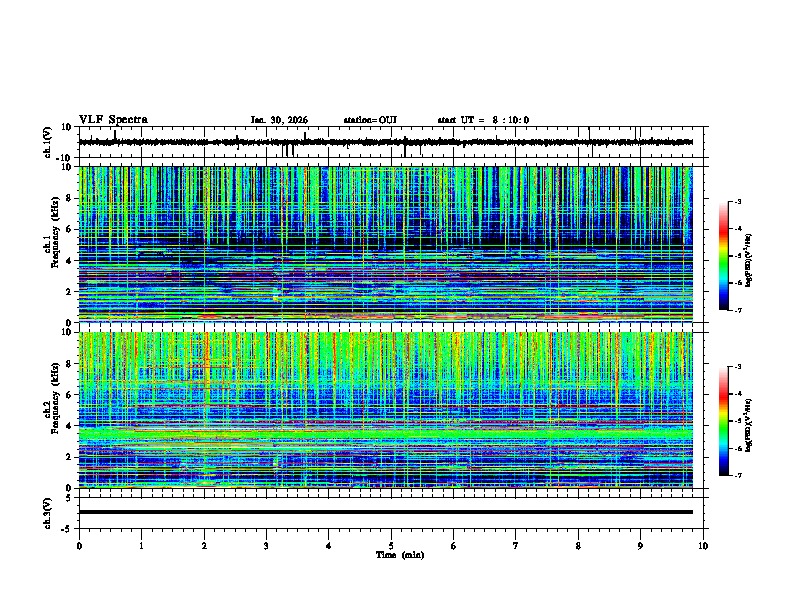The image size is (792, 612).
Task: Click tick label "6" on the Time axis
Action: coord(454,546)
